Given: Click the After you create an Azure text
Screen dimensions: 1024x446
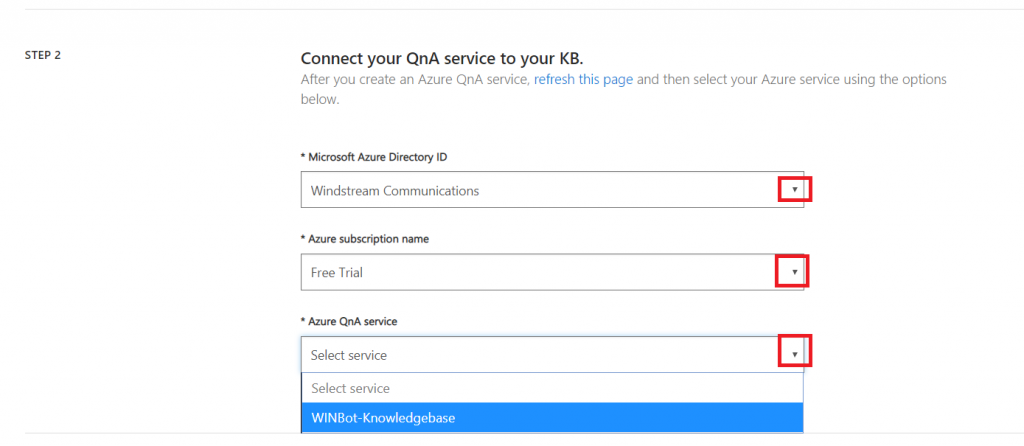Looking at the screenshot, I should point(381,80).
